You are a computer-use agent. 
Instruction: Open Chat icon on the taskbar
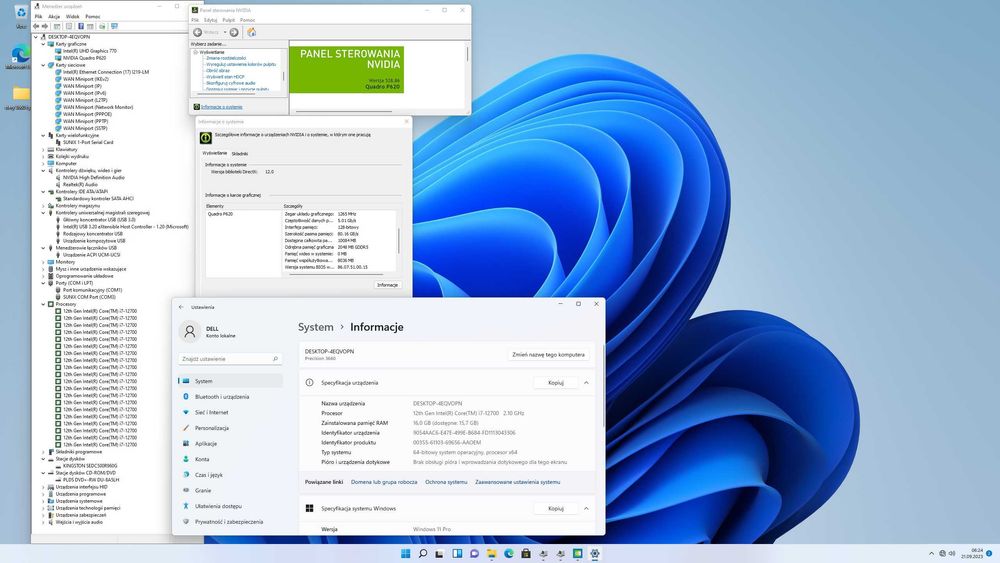click(x=474, y=553)
